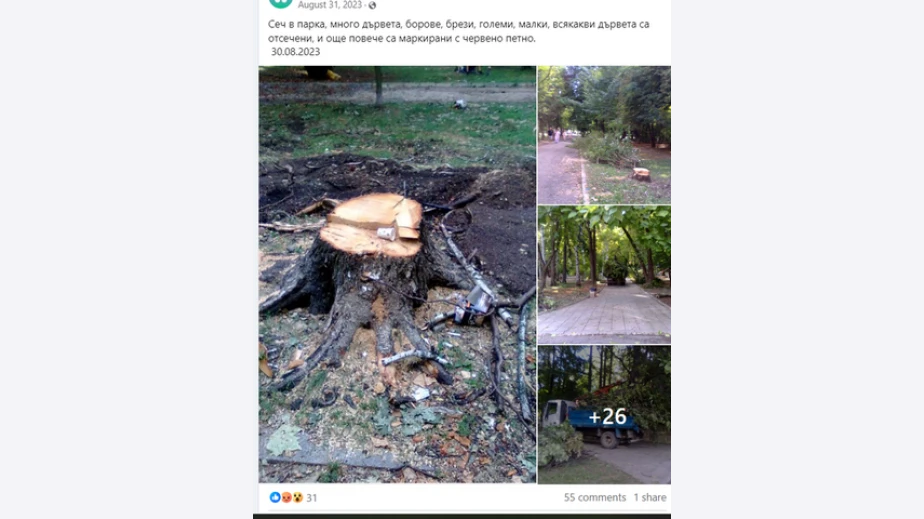The height and width of the screenshot is (519, 924).
Task: Click the small stump in top-right photo
Action: [641, 173]
